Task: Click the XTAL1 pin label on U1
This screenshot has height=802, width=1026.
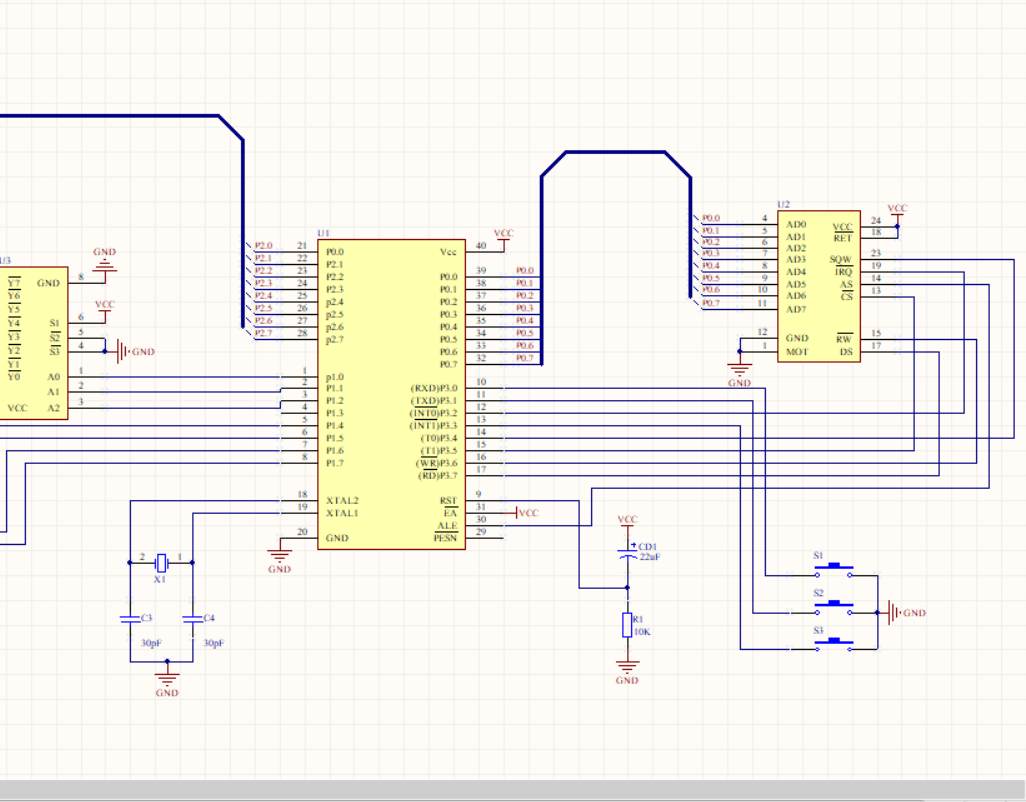Action: [343, 511]
